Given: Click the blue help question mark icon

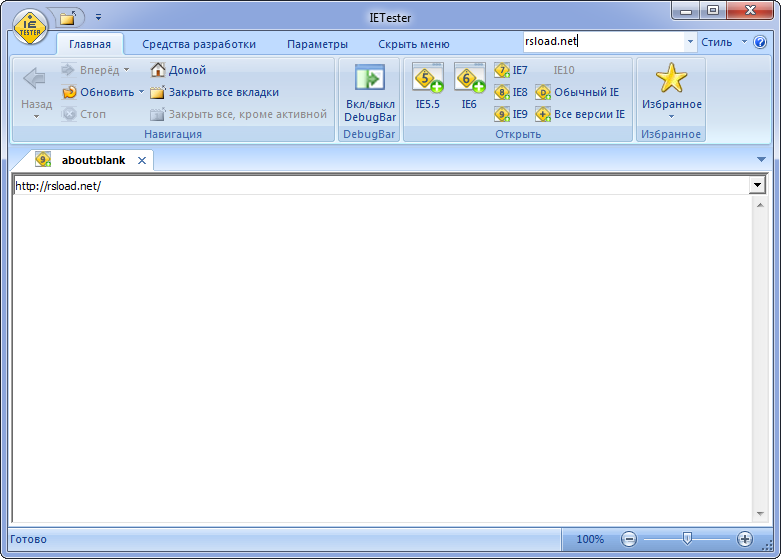Looking at the screenshot, I should 760,42.
